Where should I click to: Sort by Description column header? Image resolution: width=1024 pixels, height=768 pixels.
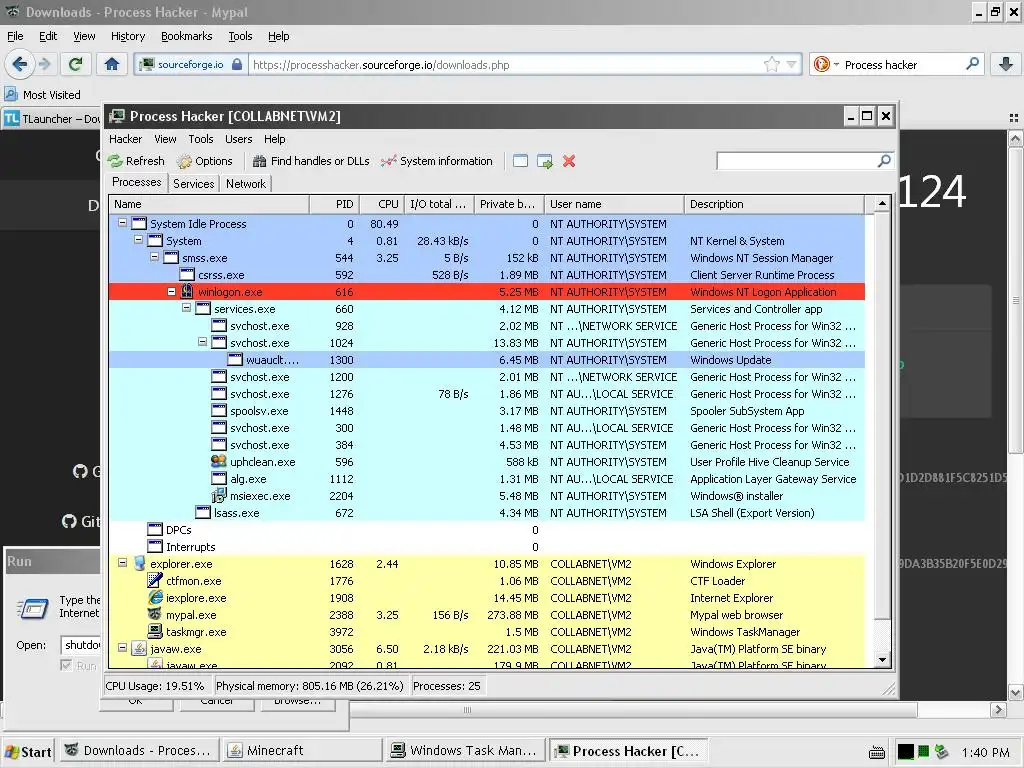[x=774, y=204]
